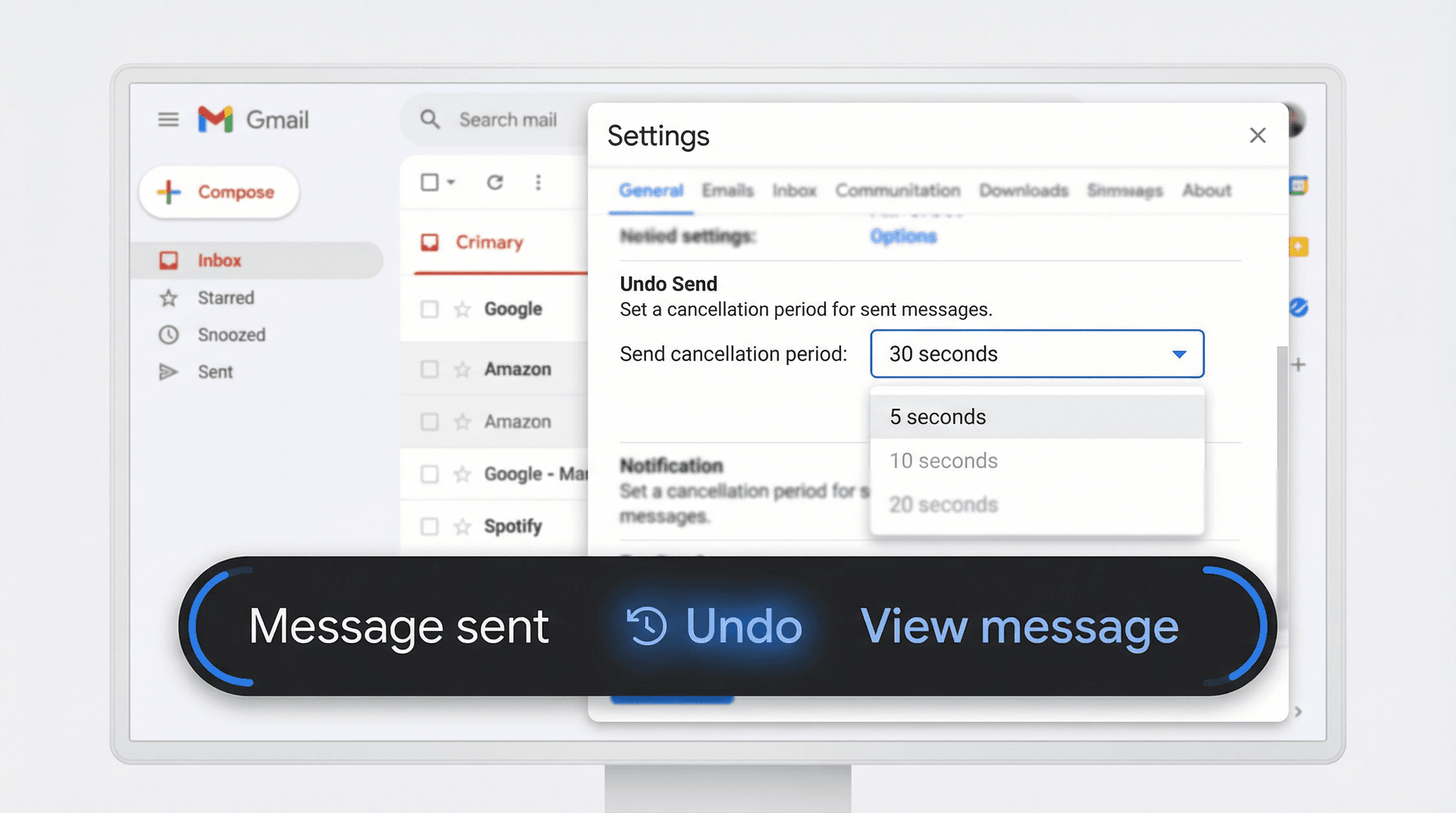Image resolution: width=1456 pixels, height=813 pixels.
Task: Switch to the Emails settings tab
Action: (727, 190)
